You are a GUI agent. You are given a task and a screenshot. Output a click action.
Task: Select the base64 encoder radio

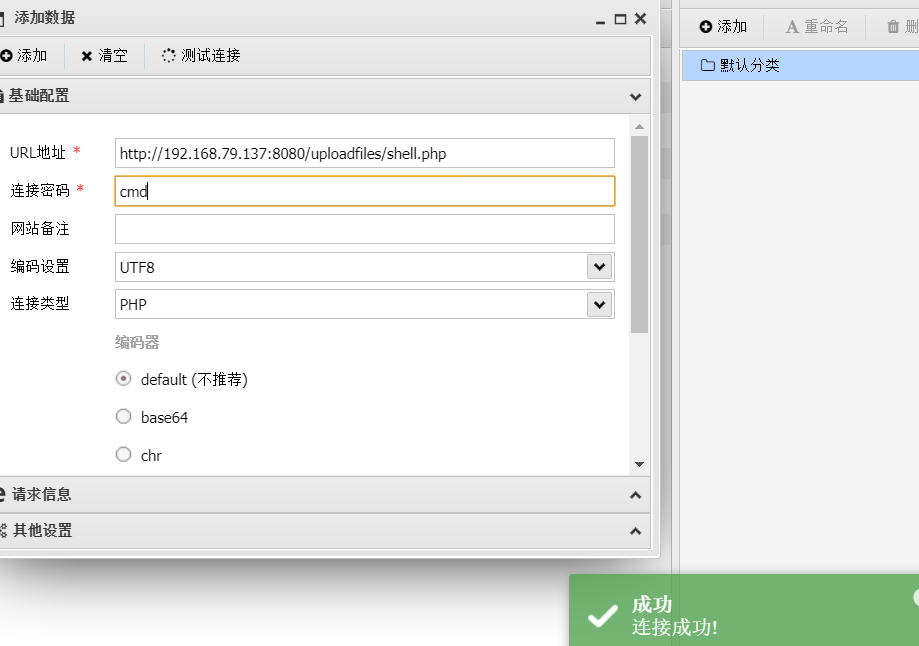click(123, 417)
